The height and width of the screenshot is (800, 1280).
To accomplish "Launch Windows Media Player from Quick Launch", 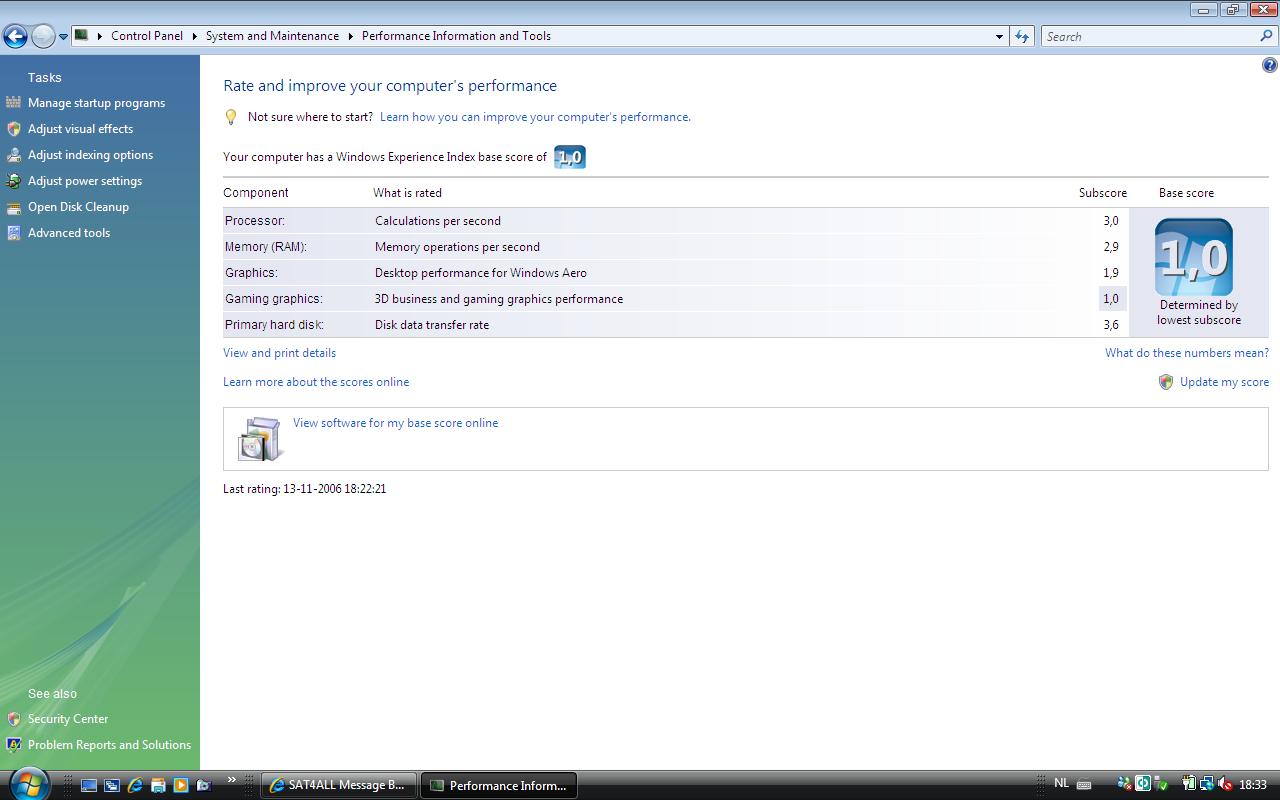I will (181, 786).
